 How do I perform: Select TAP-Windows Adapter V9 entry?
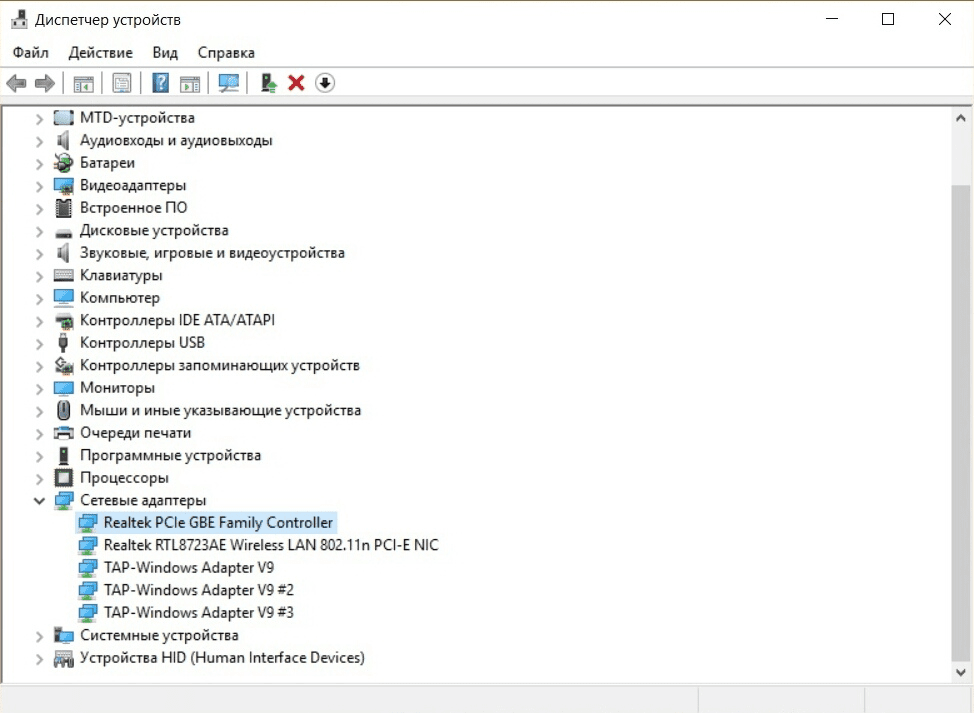pos(189,567)
